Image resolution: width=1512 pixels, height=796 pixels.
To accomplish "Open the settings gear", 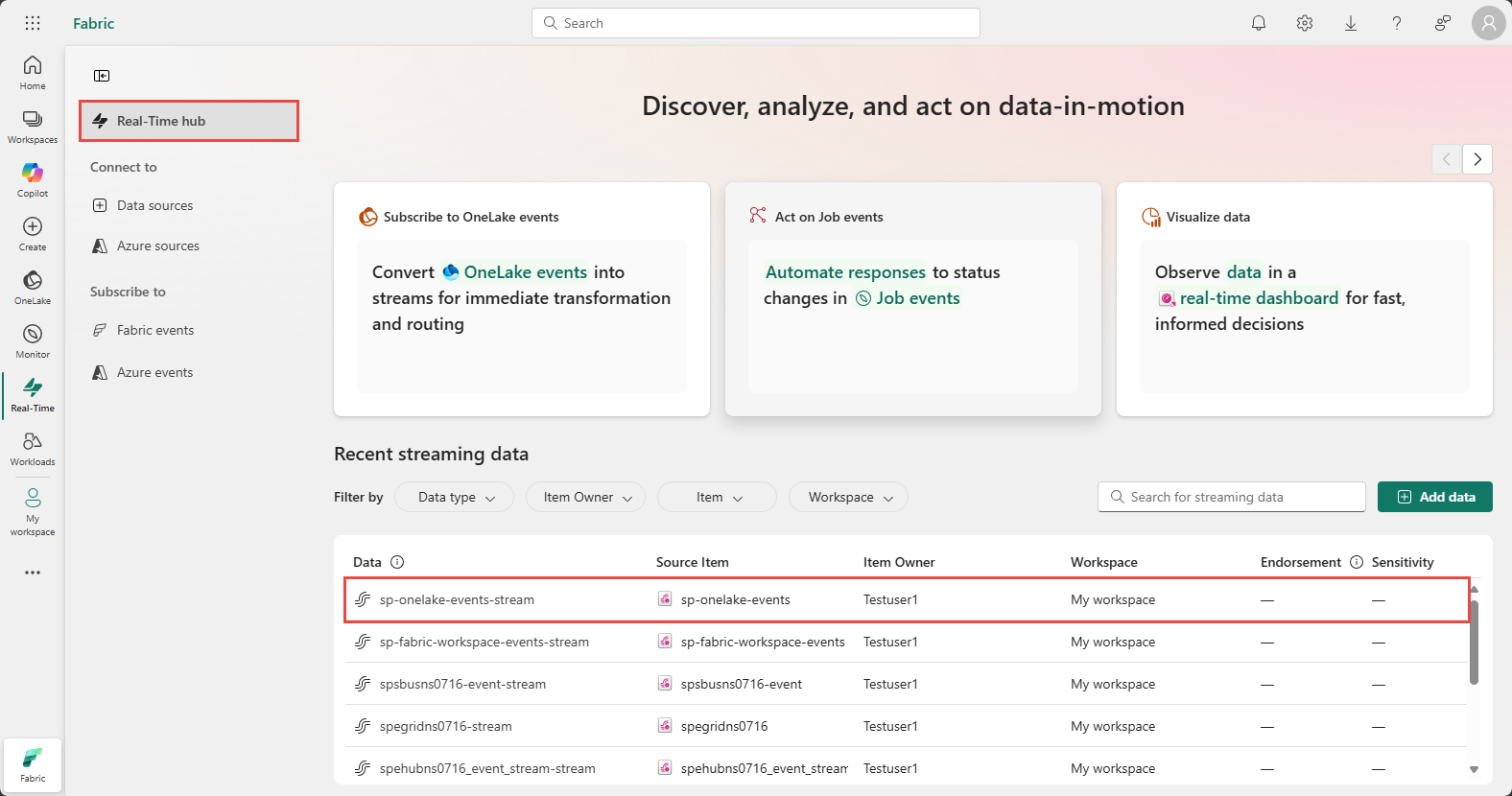I will [x=1305, y=23].
